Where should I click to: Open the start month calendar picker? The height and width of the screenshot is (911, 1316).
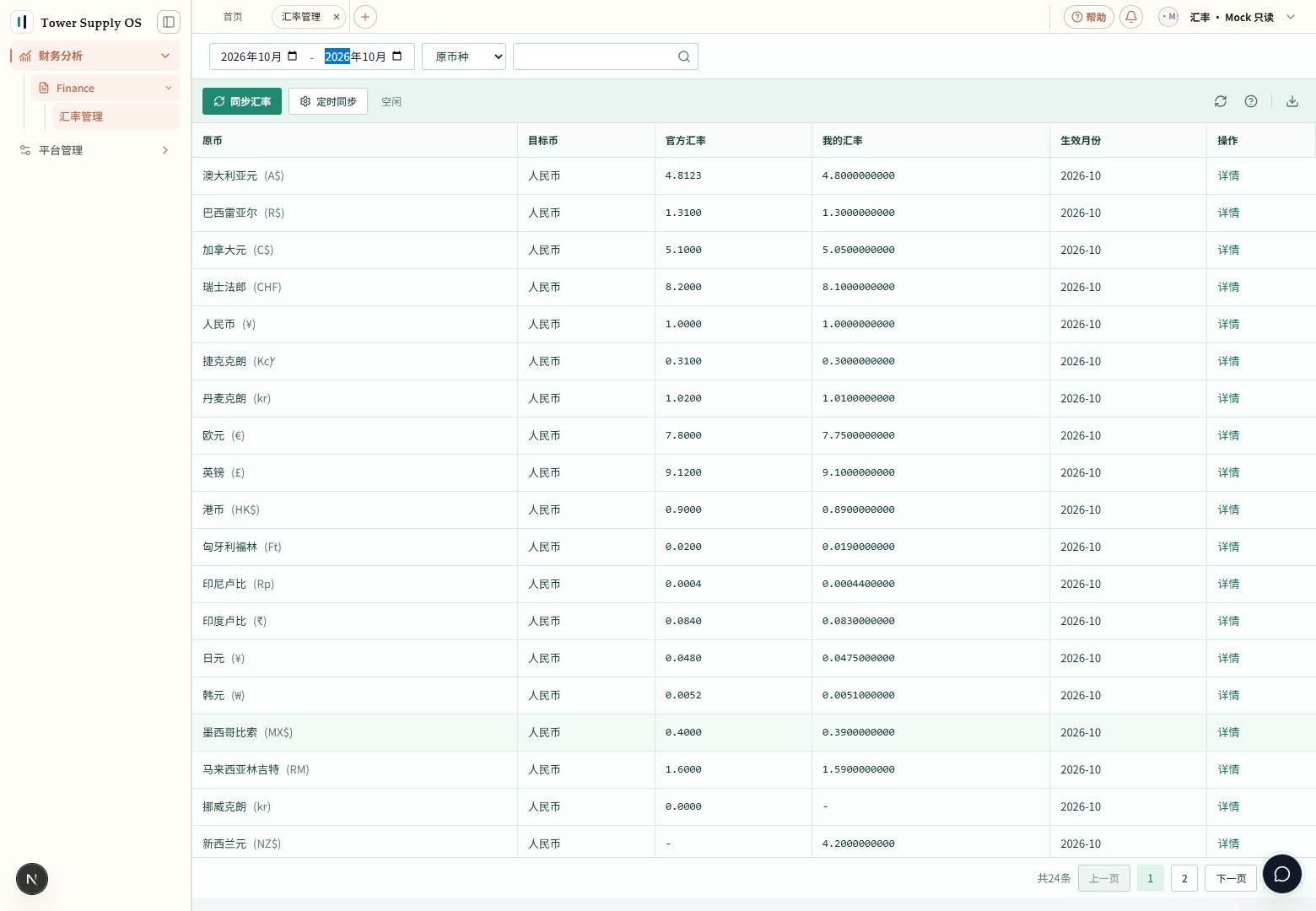pyautogui.click(x=293, y=57)
